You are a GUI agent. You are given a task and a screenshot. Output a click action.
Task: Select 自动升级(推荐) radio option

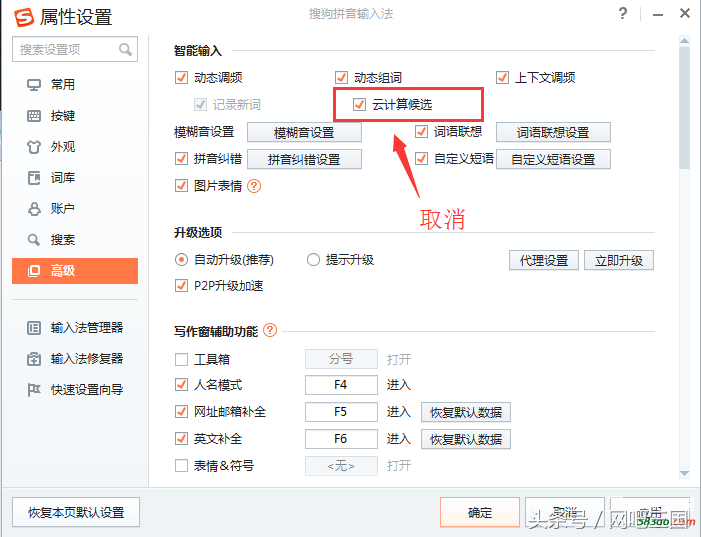[x=181, y=259]
